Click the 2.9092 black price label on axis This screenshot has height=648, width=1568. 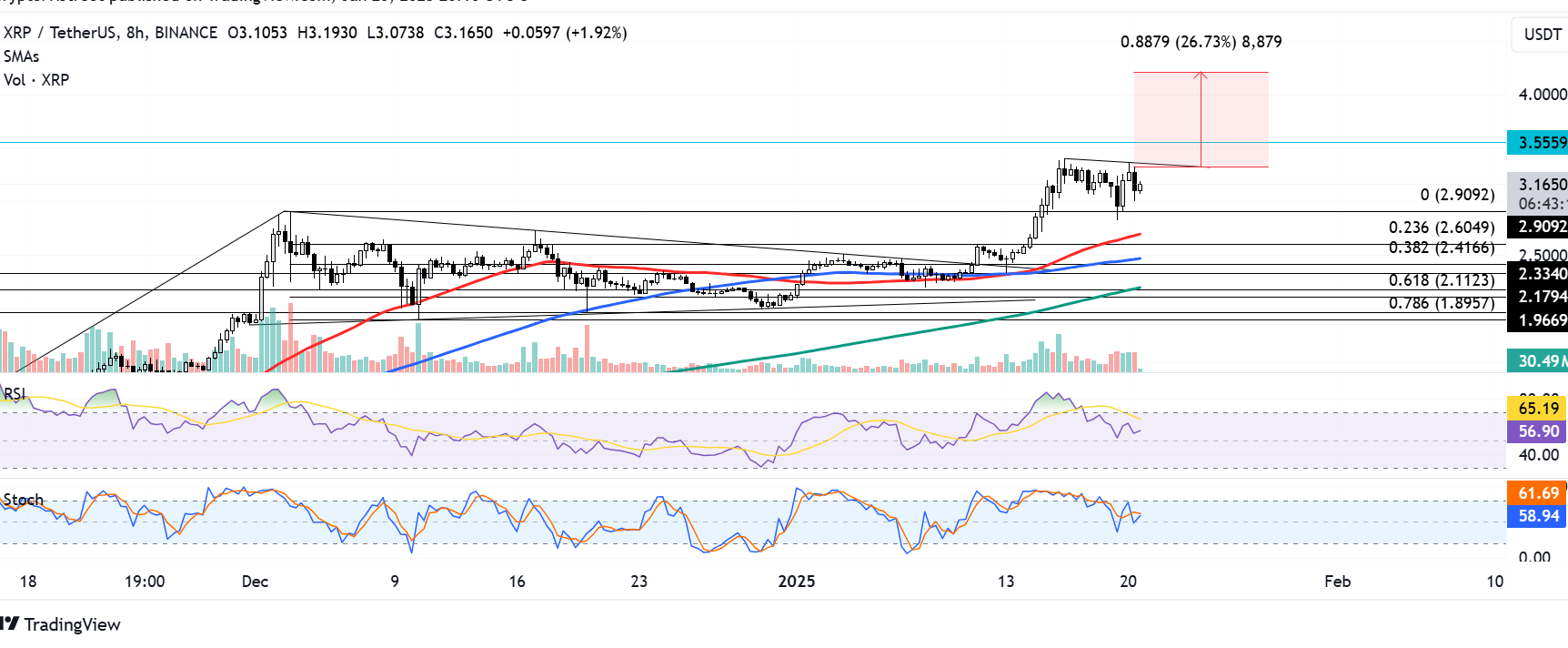(x=1538, y=227)
